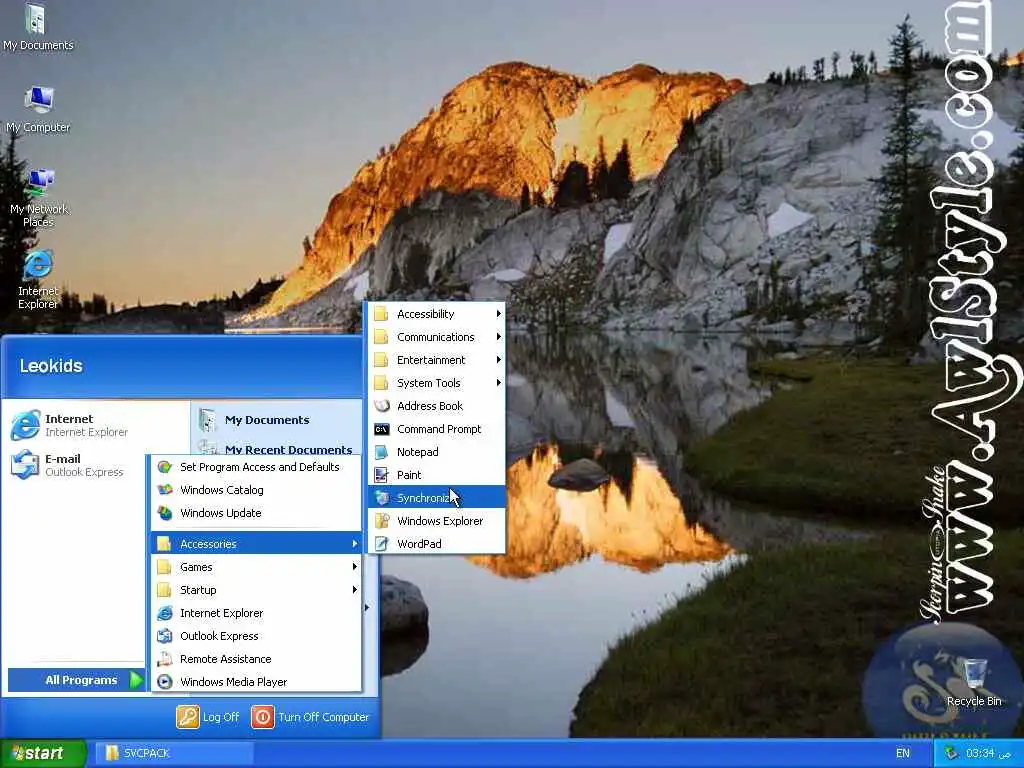1024x768 pixels.
Task: Click the Log Off label
Action: pos(221,717)
